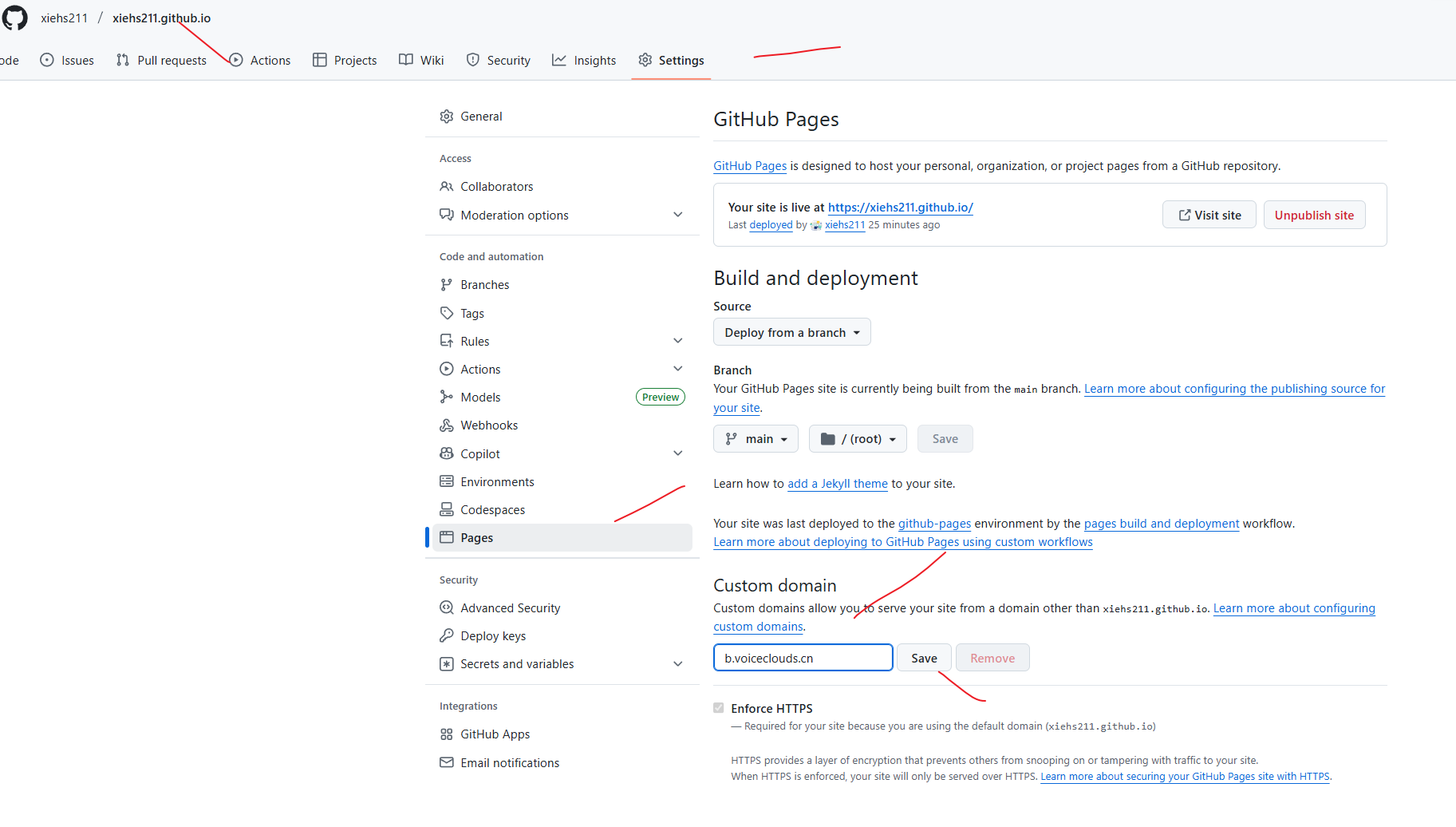This screenshot has width=1456, height=827.
Task: Toggle the Enforce HTTPS checkbox
Action: [719, 708]
